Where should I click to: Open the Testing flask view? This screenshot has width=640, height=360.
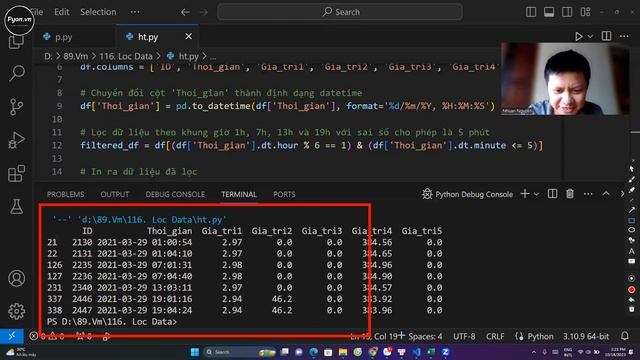coord(17,207)
